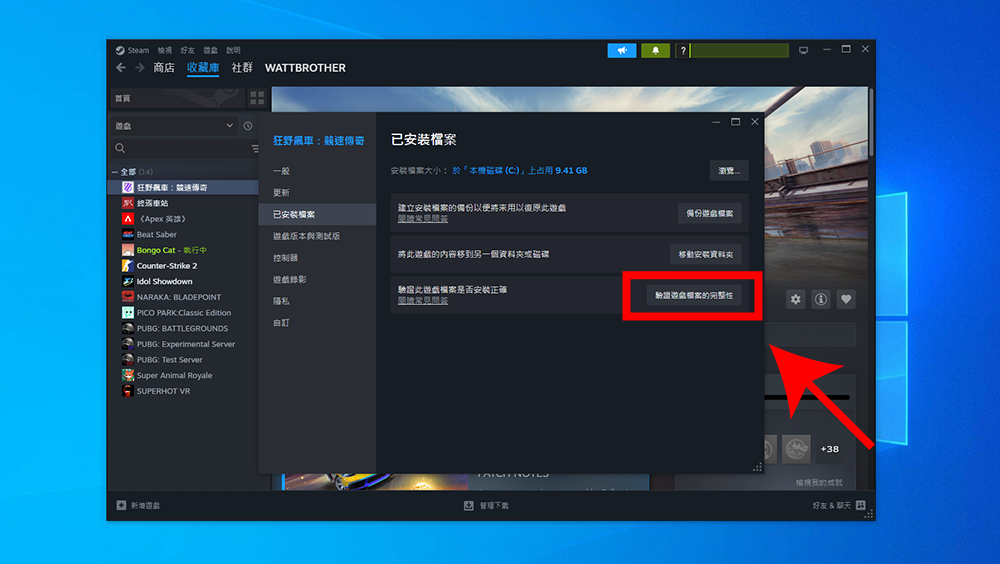Go back with the left arrow
Image resolution: width=1000 pixels, height=564 pixels.
[121, 68]
